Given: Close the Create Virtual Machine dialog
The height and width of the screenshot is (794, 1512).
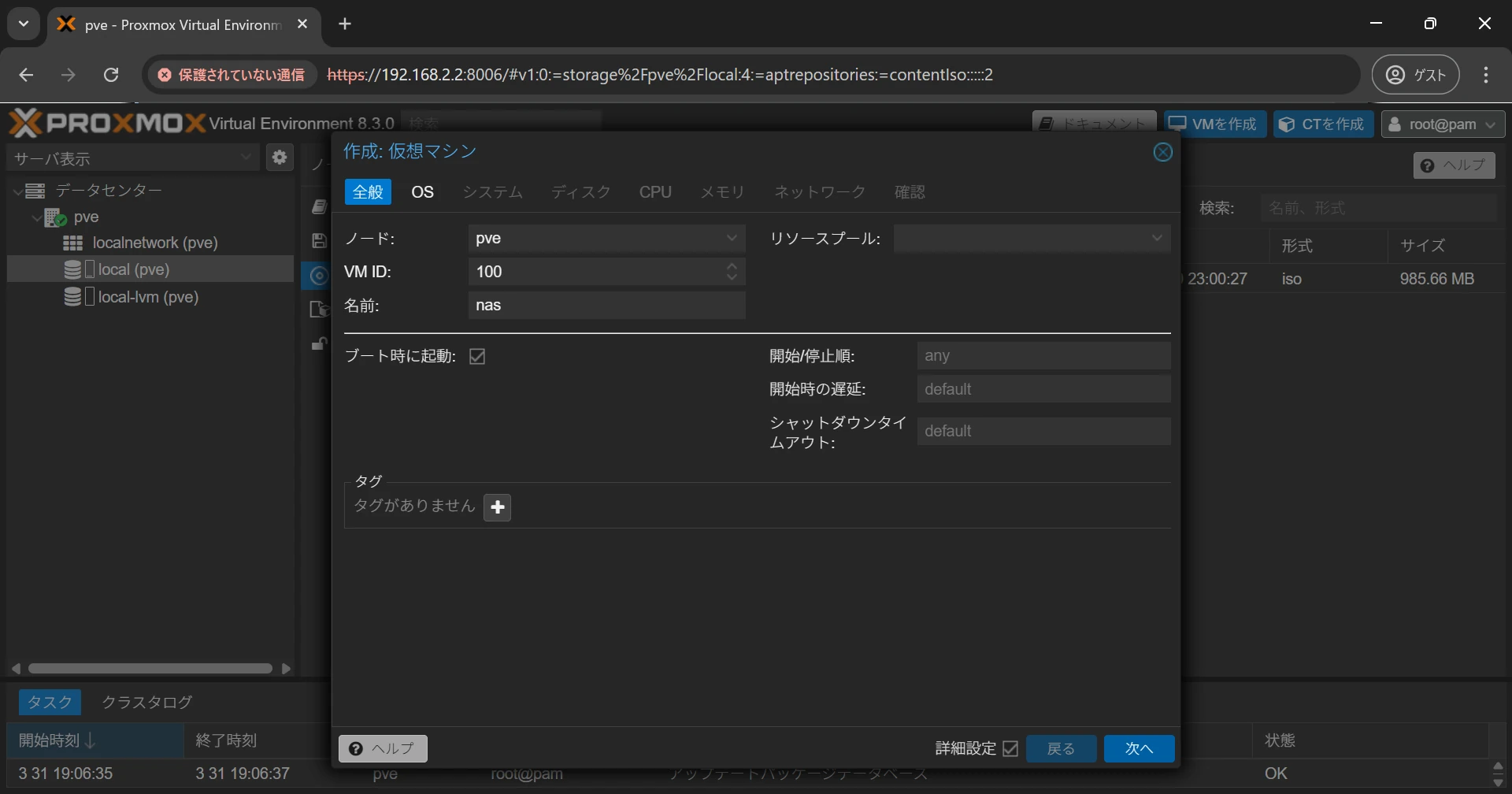Looking at the screenshot, I should click(1162, 152).
